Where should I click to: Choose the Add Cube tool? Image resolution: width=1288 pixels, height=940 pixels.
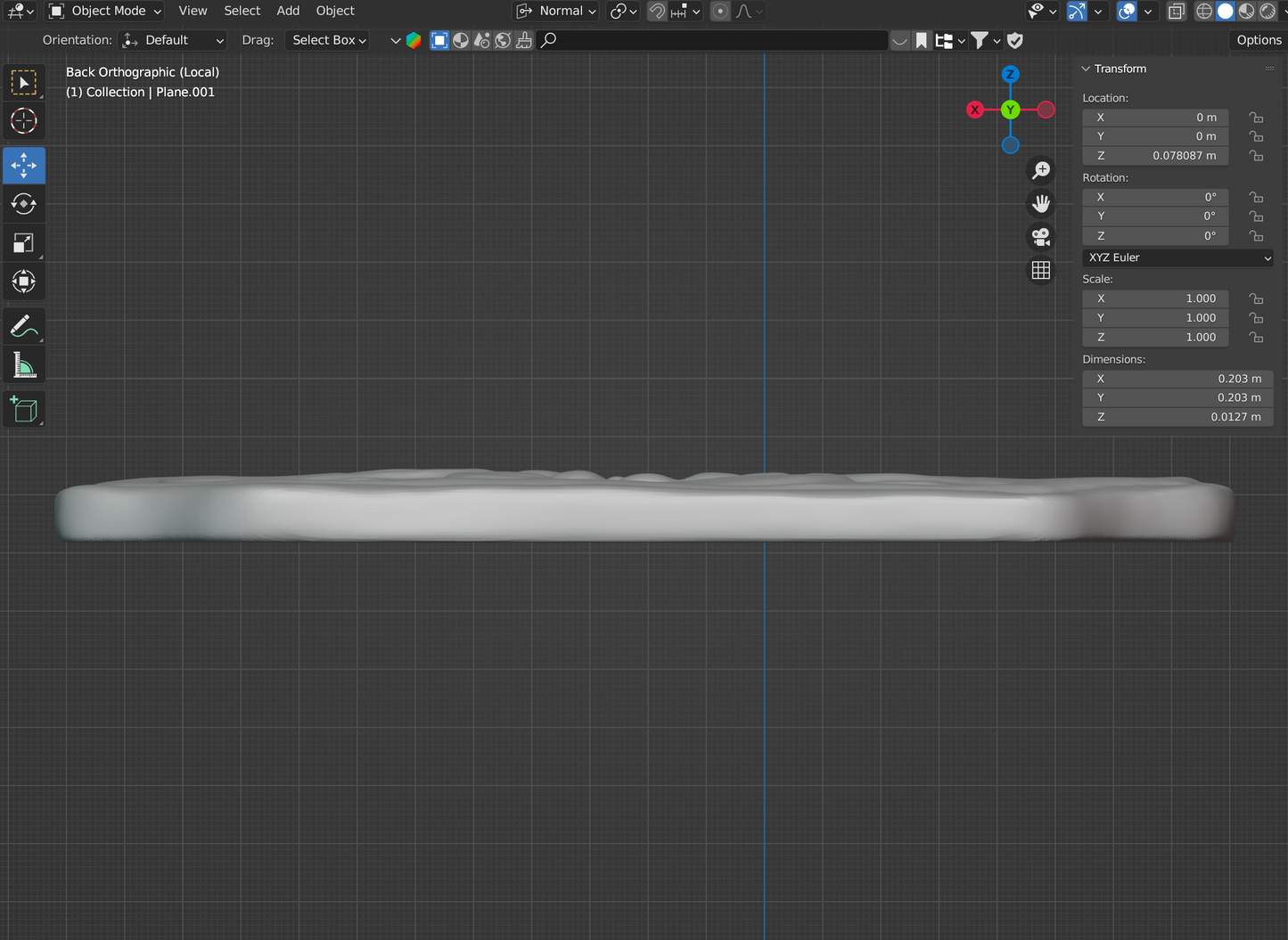[x=24, y=410]
